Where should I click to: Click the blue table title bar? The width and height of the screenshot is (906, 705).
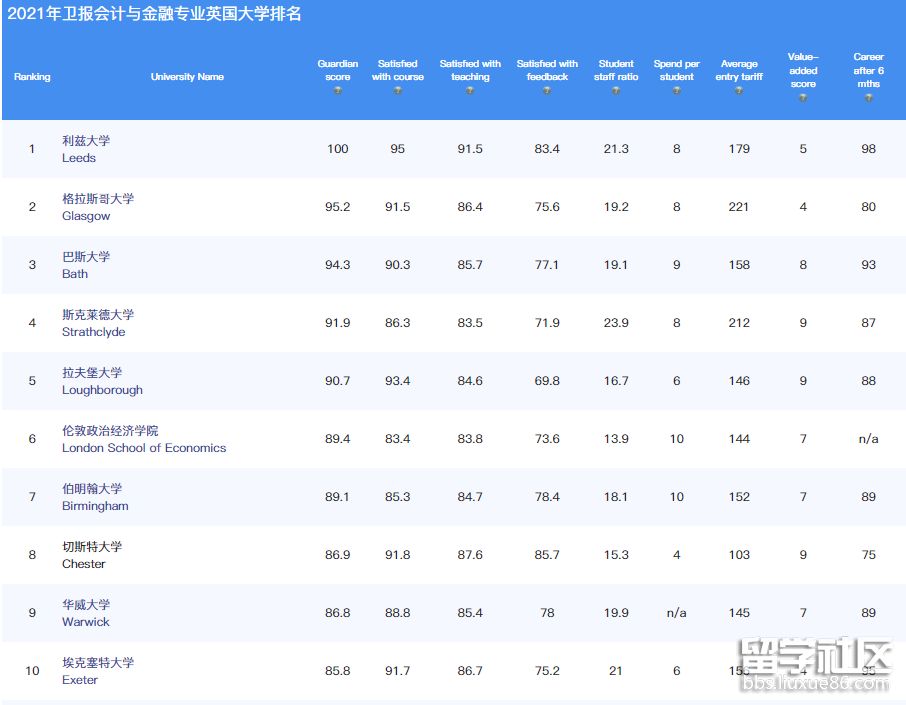click(453, 16)
